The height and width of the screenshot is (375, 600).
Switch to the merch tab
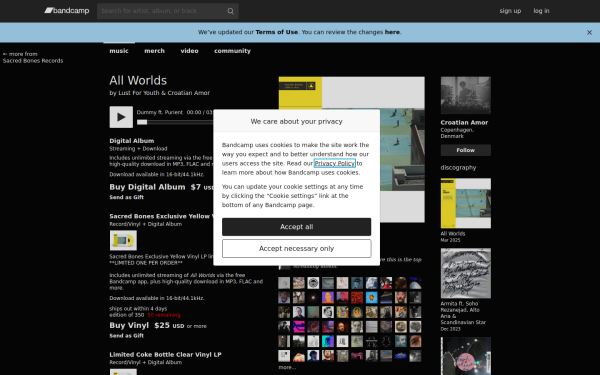154,51
